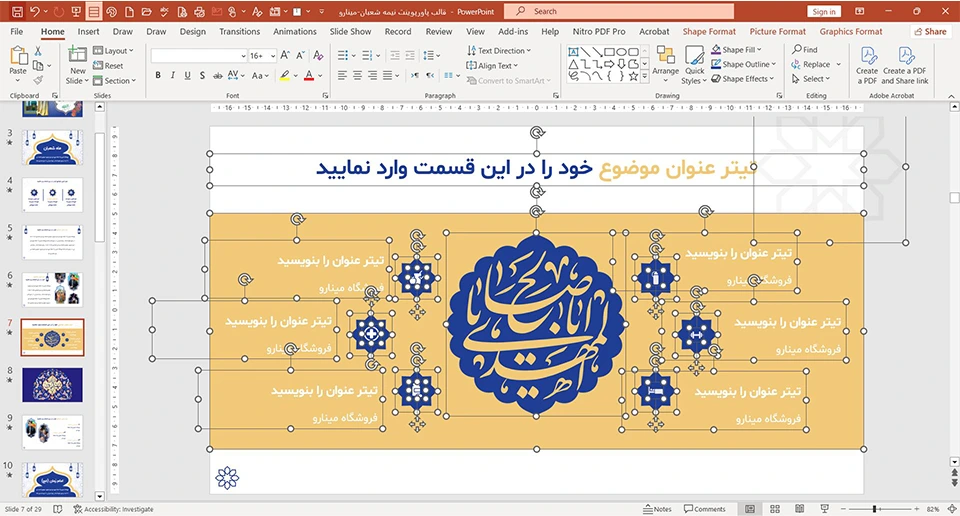Screen dimensions: 960x516
Task: Toggle Notes pane in status bar
Action: point(658,509)
